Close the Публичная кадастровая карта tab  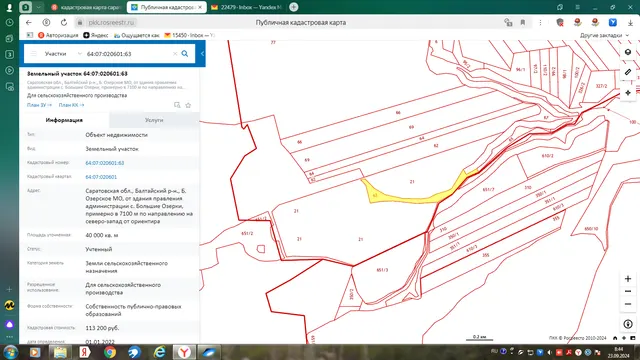200,7
